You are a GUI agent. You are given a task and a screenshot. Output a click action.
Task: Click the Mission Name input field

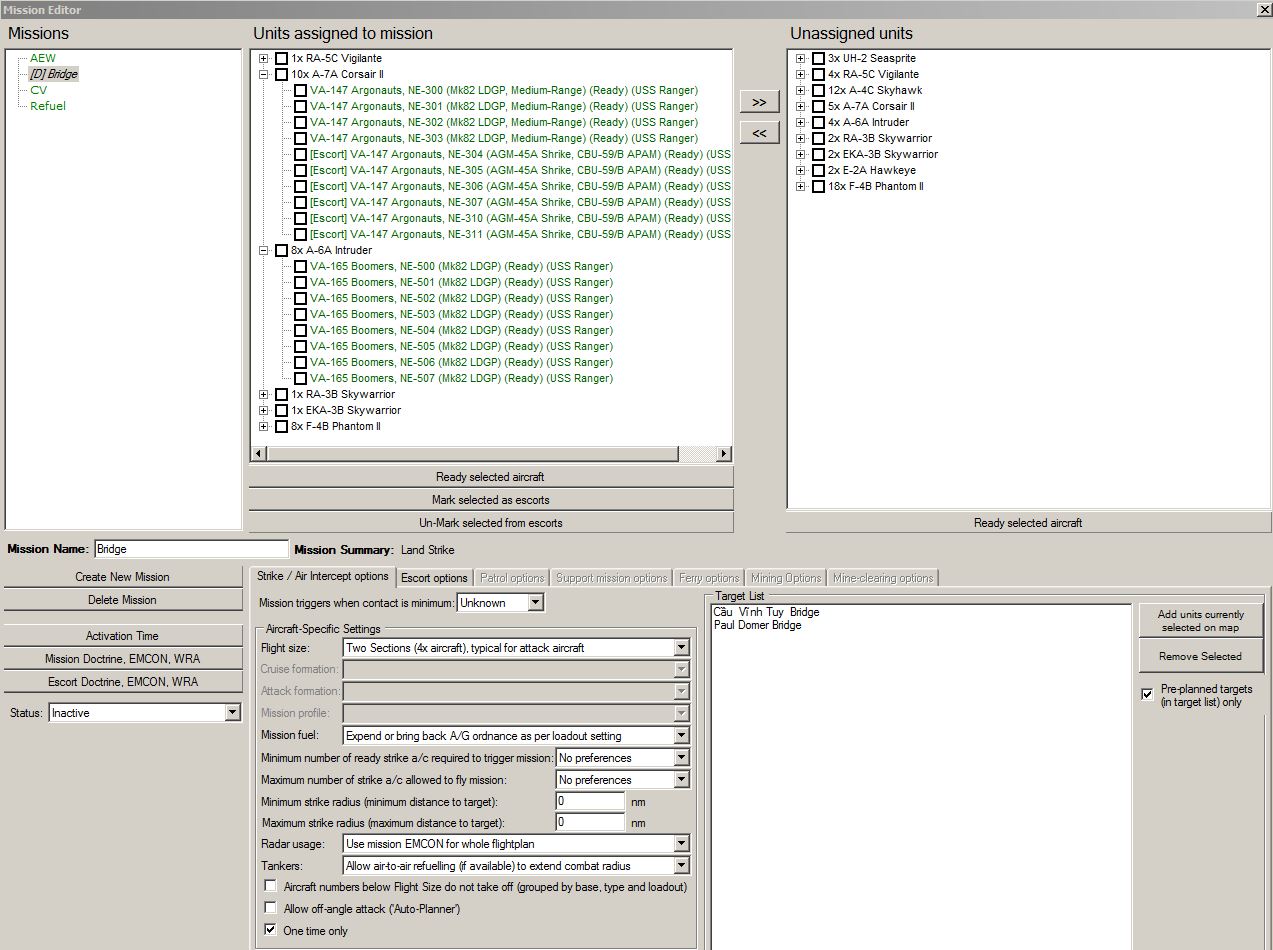point(191,549)
